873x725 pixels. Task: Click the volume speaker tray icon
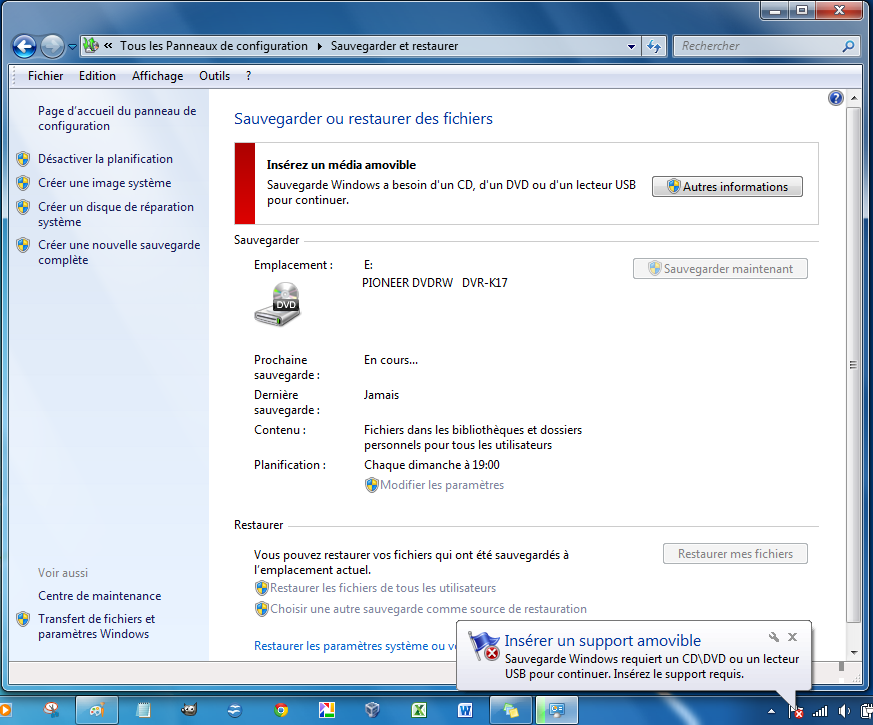coord(844,711)
